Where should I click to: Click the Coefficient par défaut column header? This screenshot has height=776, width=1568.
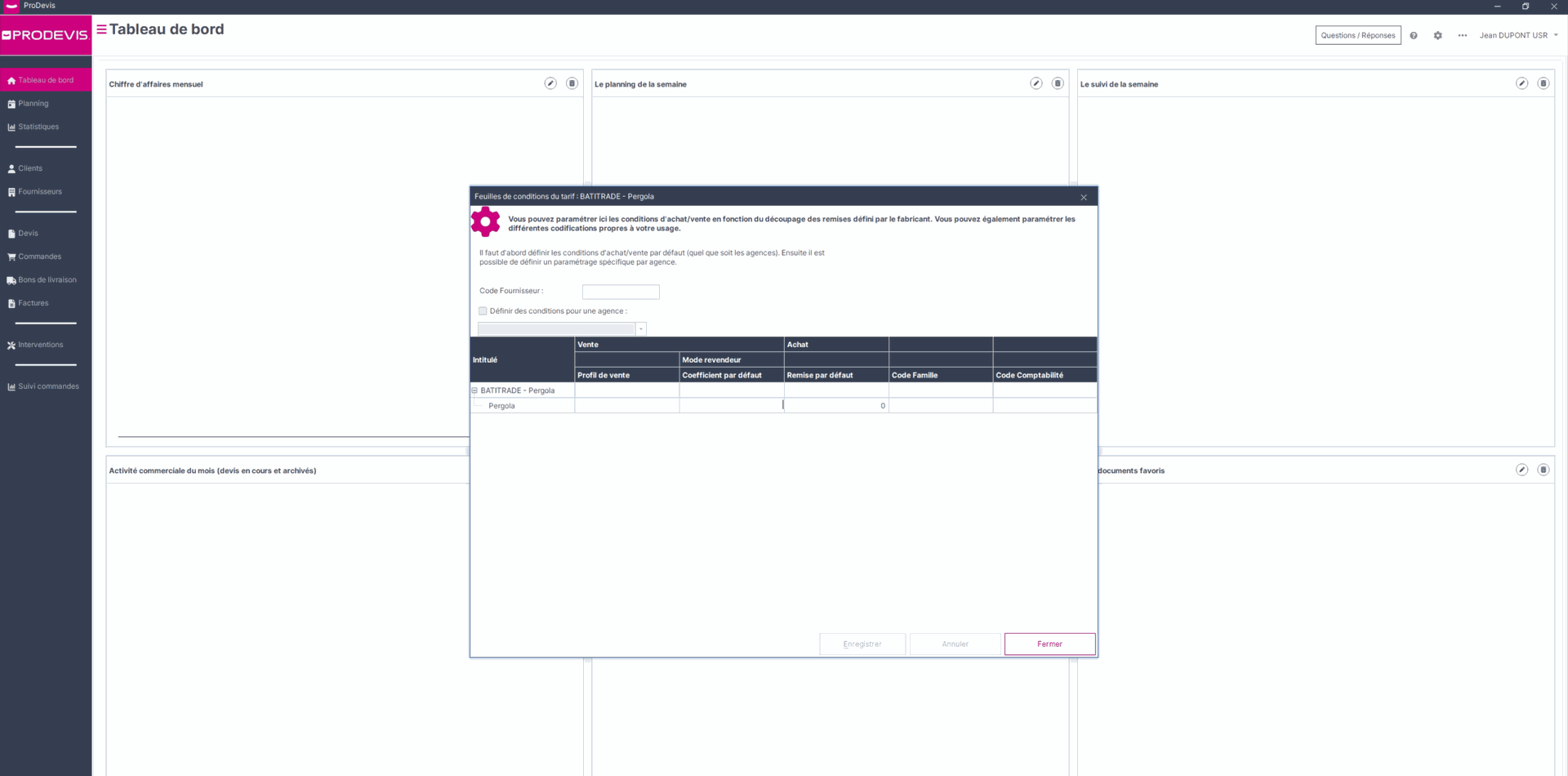(x=731, y=375)
